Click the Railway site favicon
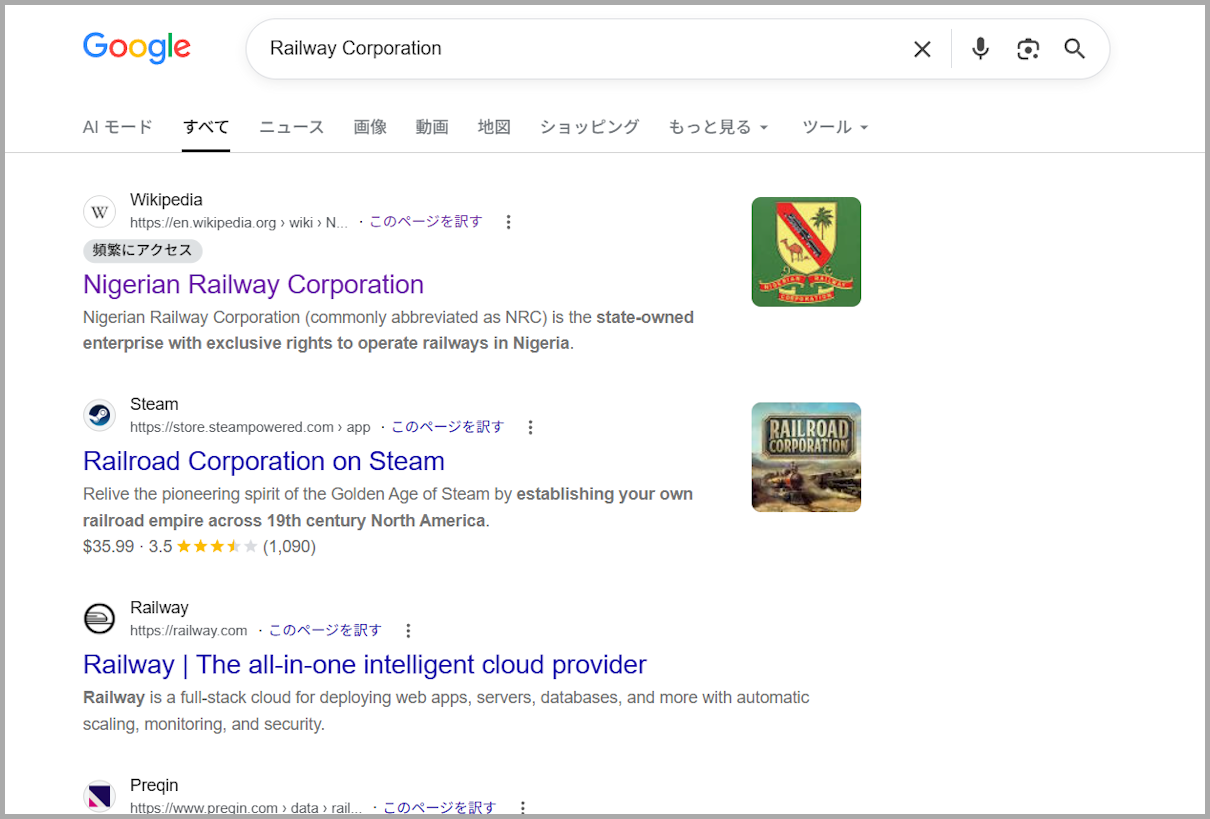The height and width of the screenshot is (819, 1210). click(x=99, y=619)
